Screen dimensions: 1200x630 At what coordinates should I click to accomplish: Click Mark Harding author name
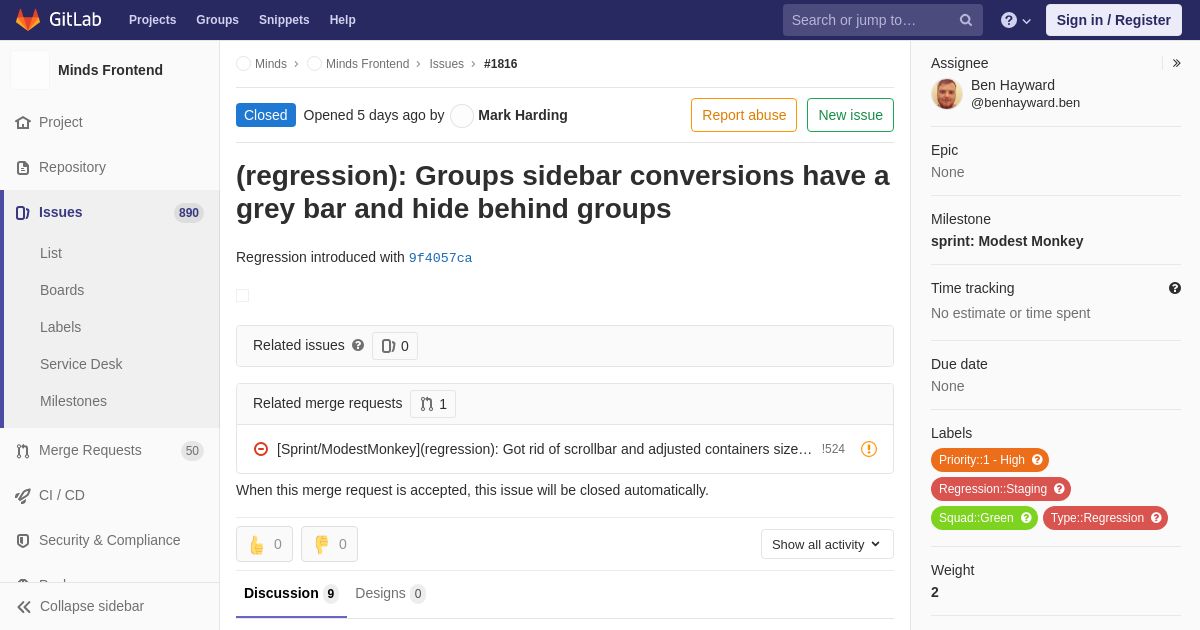click(523, 115)
